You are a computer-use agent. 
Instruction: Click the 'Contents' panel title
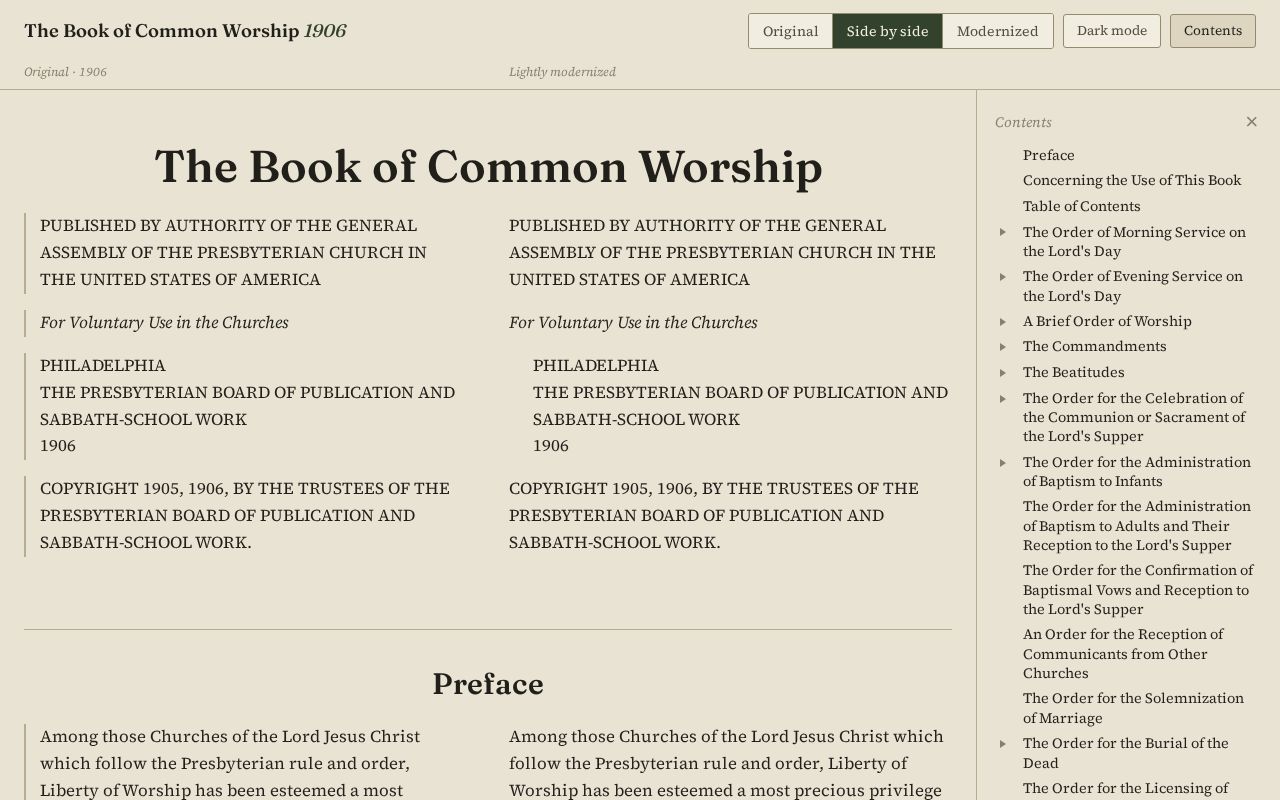(x=1023, y=122)
